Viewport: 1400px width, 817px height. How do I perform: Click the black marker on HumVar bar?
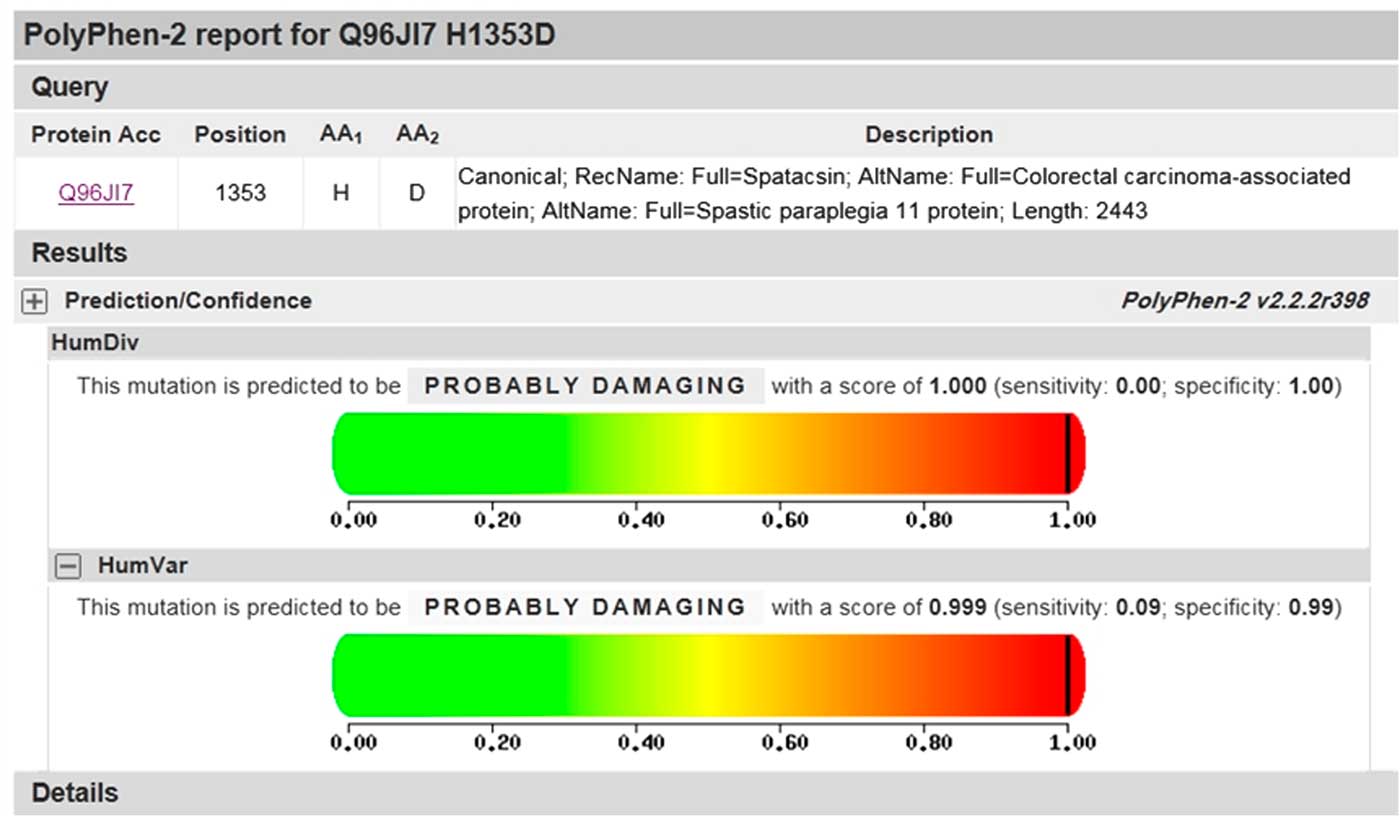[1068, 675]
